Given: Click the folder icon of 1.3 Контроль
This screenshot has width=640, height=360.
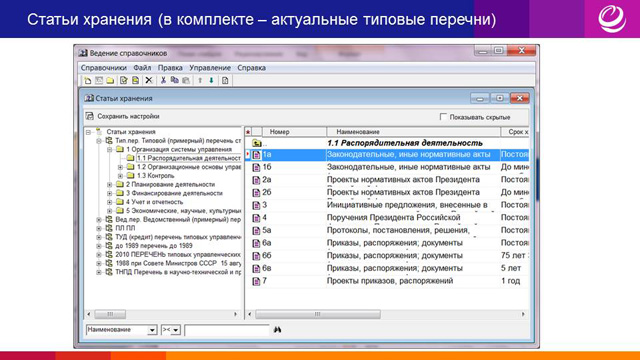Looking at the screenshot, I should 130,176.
